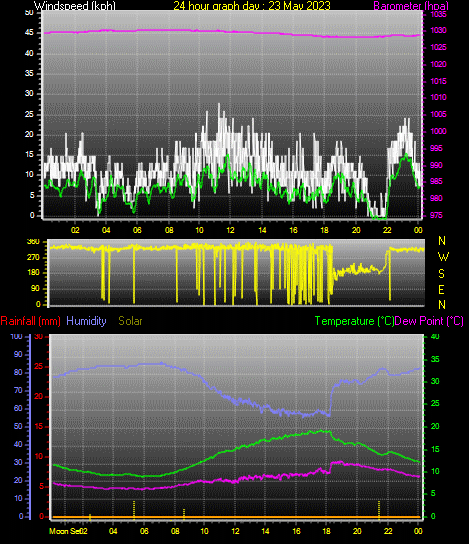Click the "20" value on the green temperature axis

pyautogui.click(x=435, y=426)
